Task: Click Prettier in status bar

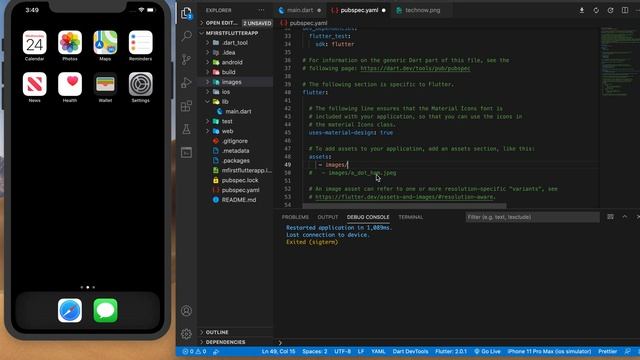Action: [607, 351]
